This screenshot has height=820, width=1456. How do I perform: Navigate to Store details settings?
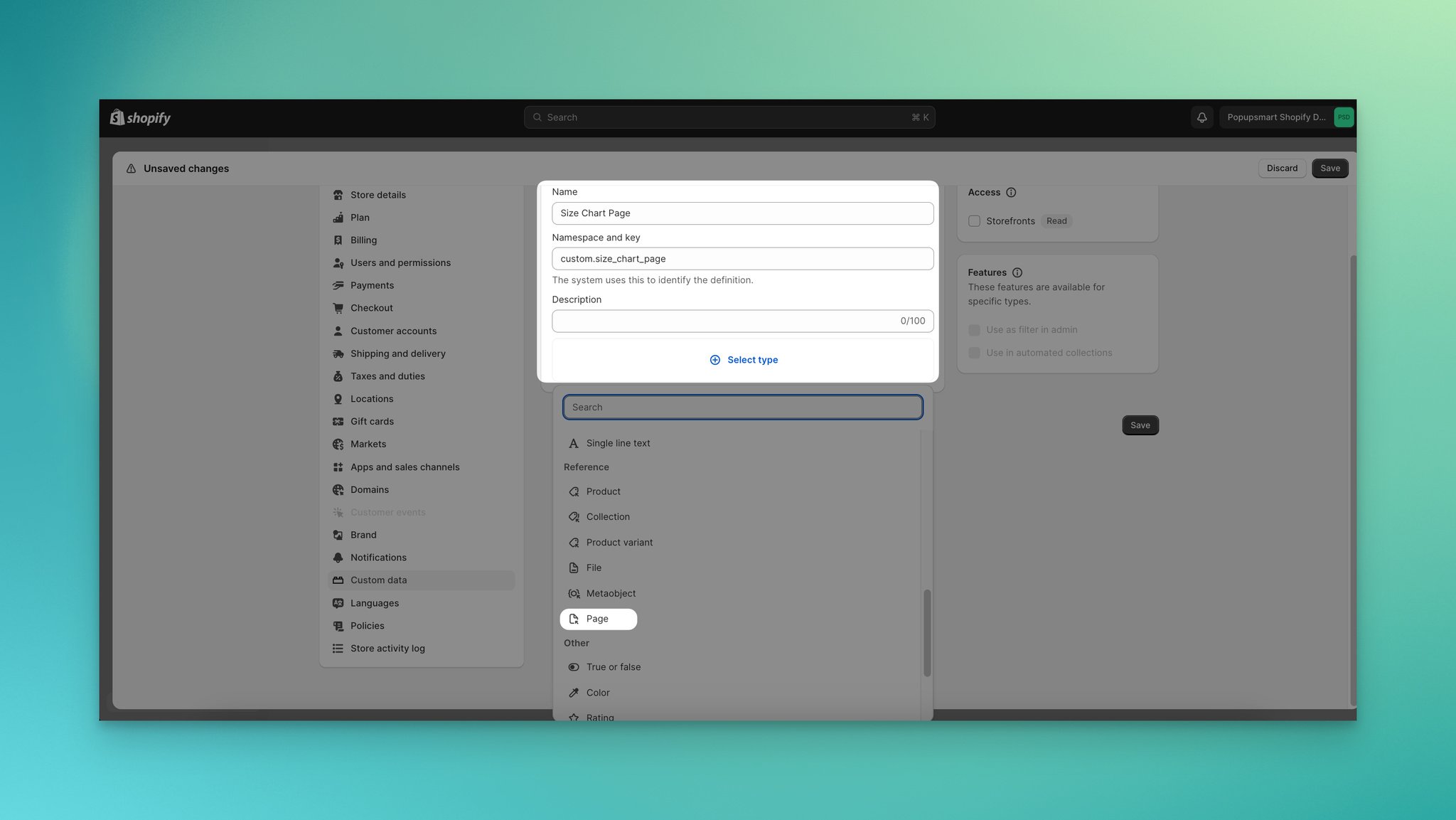tap(378, 195)
